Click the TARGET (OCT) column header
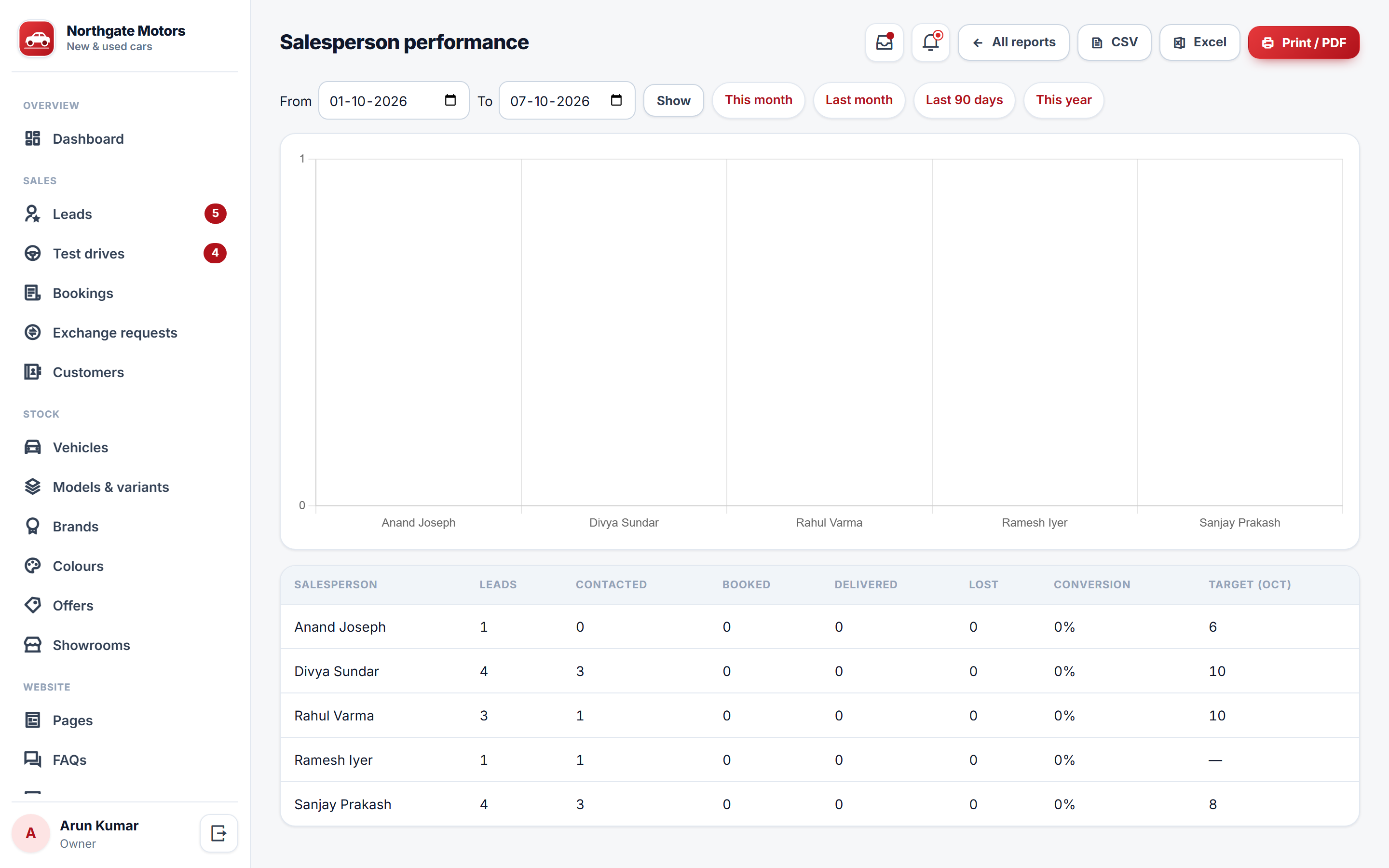1389x868 pixels. (1250, 584)
